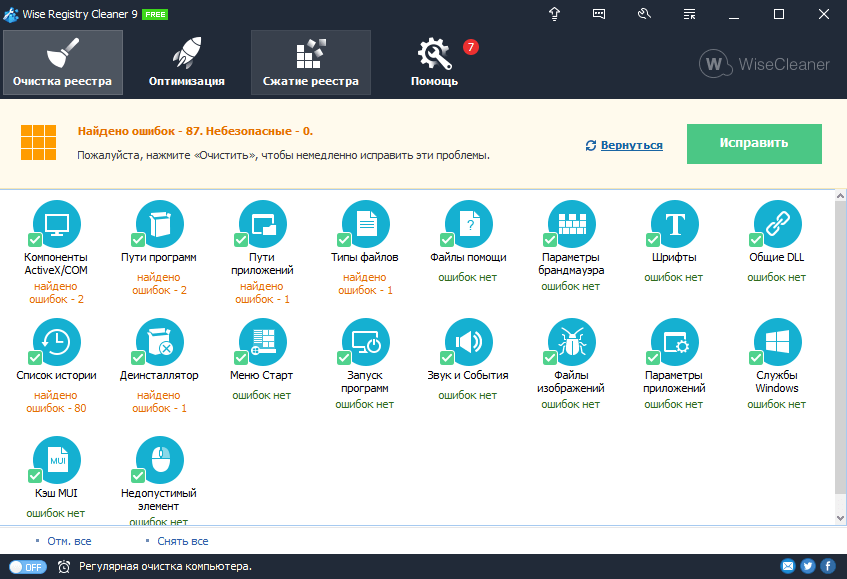The width and height of the screenshot is (847, 579).
Task: Click the Отм. все link
Action: [69, 541]
